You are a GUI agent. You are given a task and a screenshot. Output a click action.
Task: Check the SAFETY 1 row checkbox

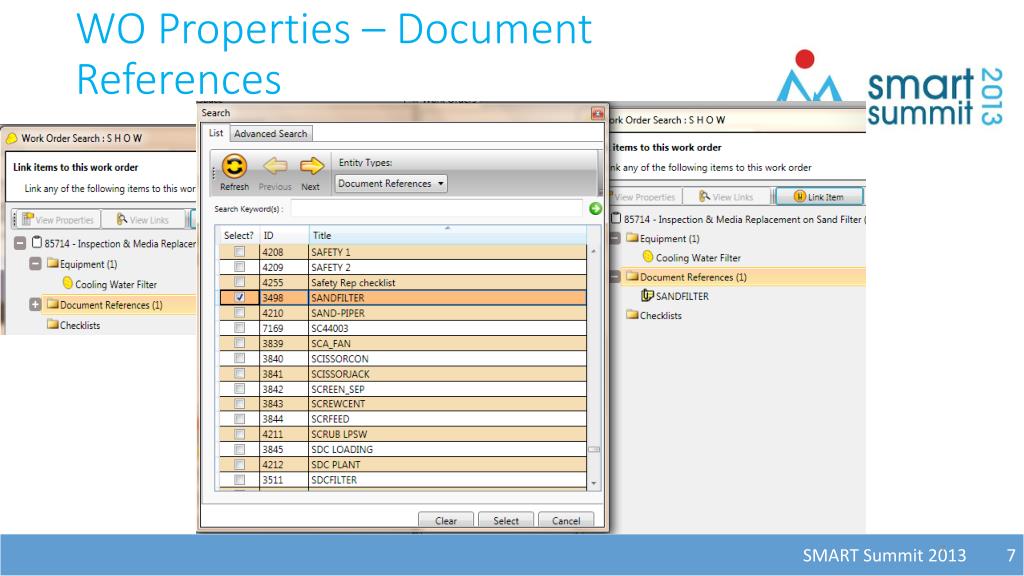click(240, 251)
